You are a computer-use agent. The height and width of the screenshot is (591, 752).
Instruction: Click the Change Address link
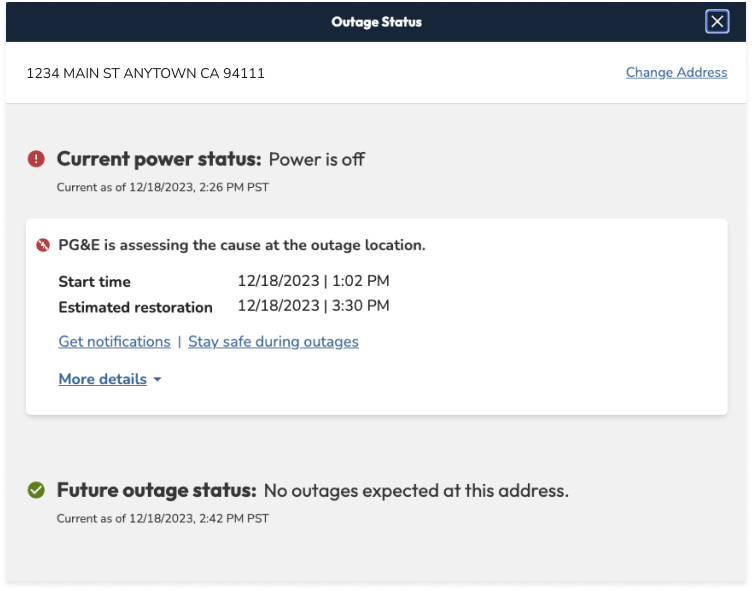click(676, 73)
